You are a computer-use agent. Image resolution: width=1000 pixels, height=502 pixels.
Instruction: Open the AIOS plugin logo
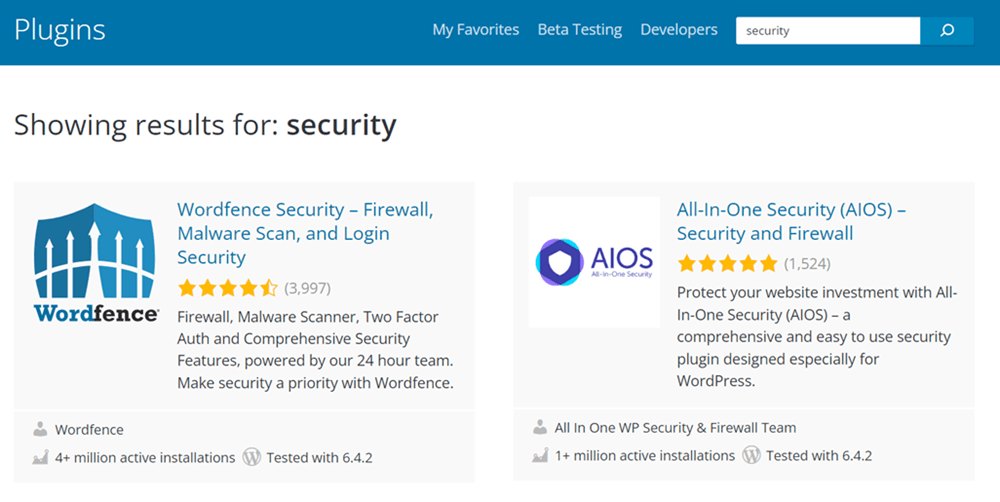pyautogui.click(x=594, y=262)
